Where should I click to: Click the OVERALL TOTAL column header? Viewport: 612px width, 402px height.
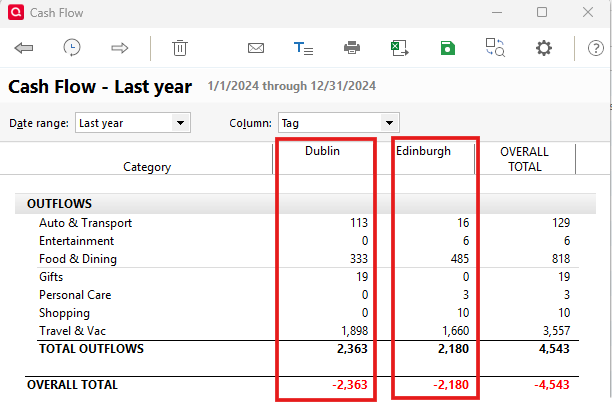525,159
